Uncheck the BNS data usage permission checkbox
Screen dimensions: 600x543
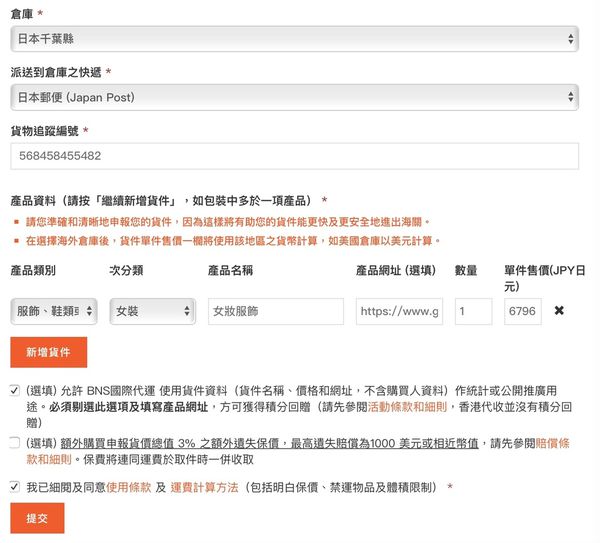tap(15, 391)
